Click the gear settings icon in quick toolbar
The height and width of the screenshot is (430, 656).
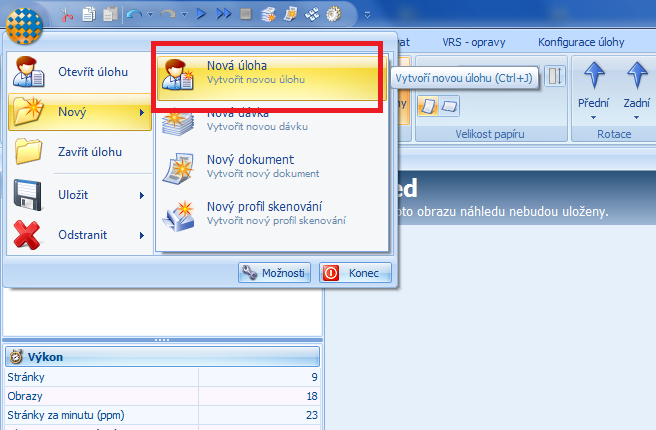[x=333, y=15]
